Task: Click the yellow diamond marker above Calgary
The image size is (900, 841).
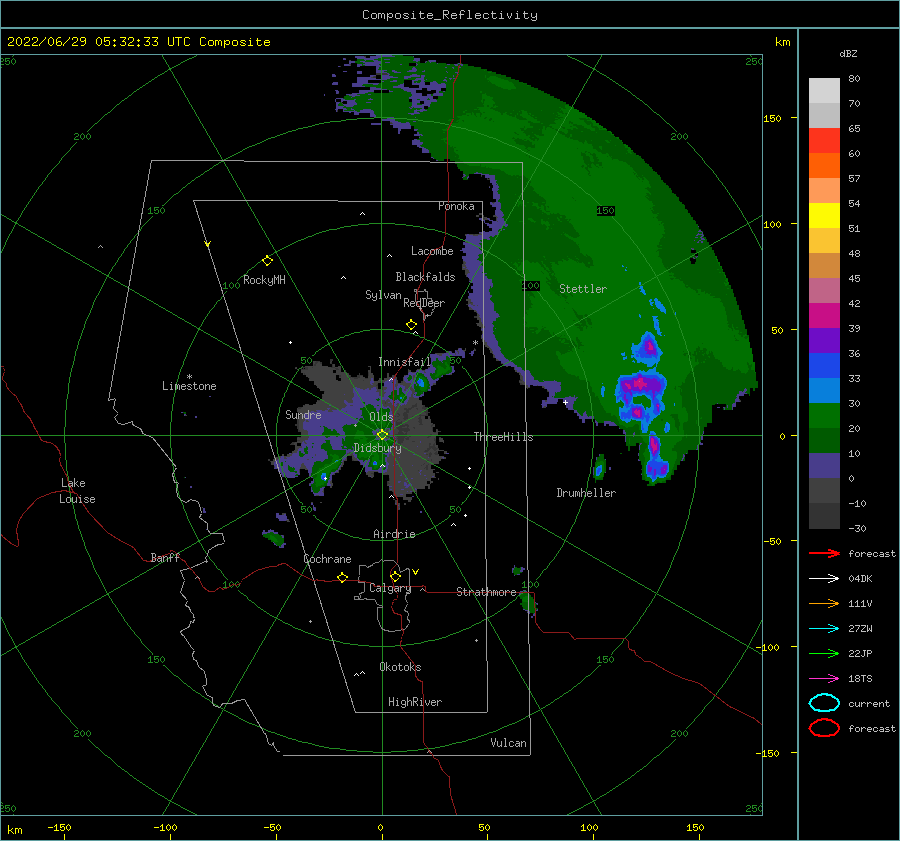Action: pyautogui.click(x=395, y=576)
